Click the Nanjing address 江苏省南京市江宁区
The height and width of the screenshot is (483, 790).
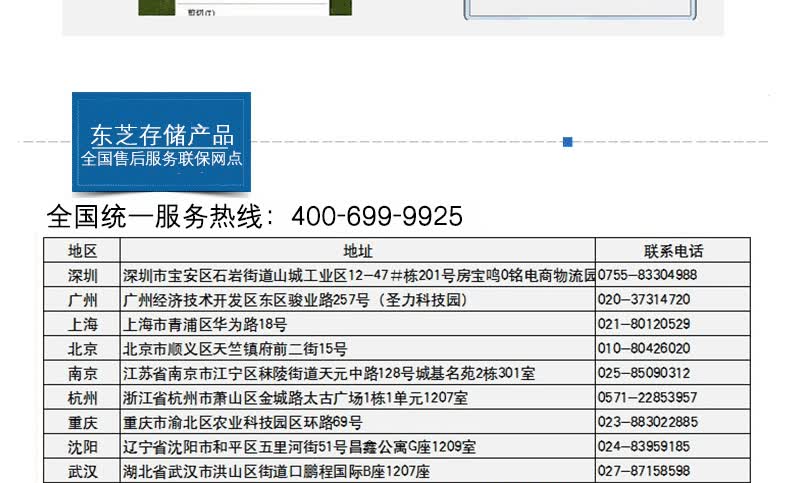tap(328, 374)
